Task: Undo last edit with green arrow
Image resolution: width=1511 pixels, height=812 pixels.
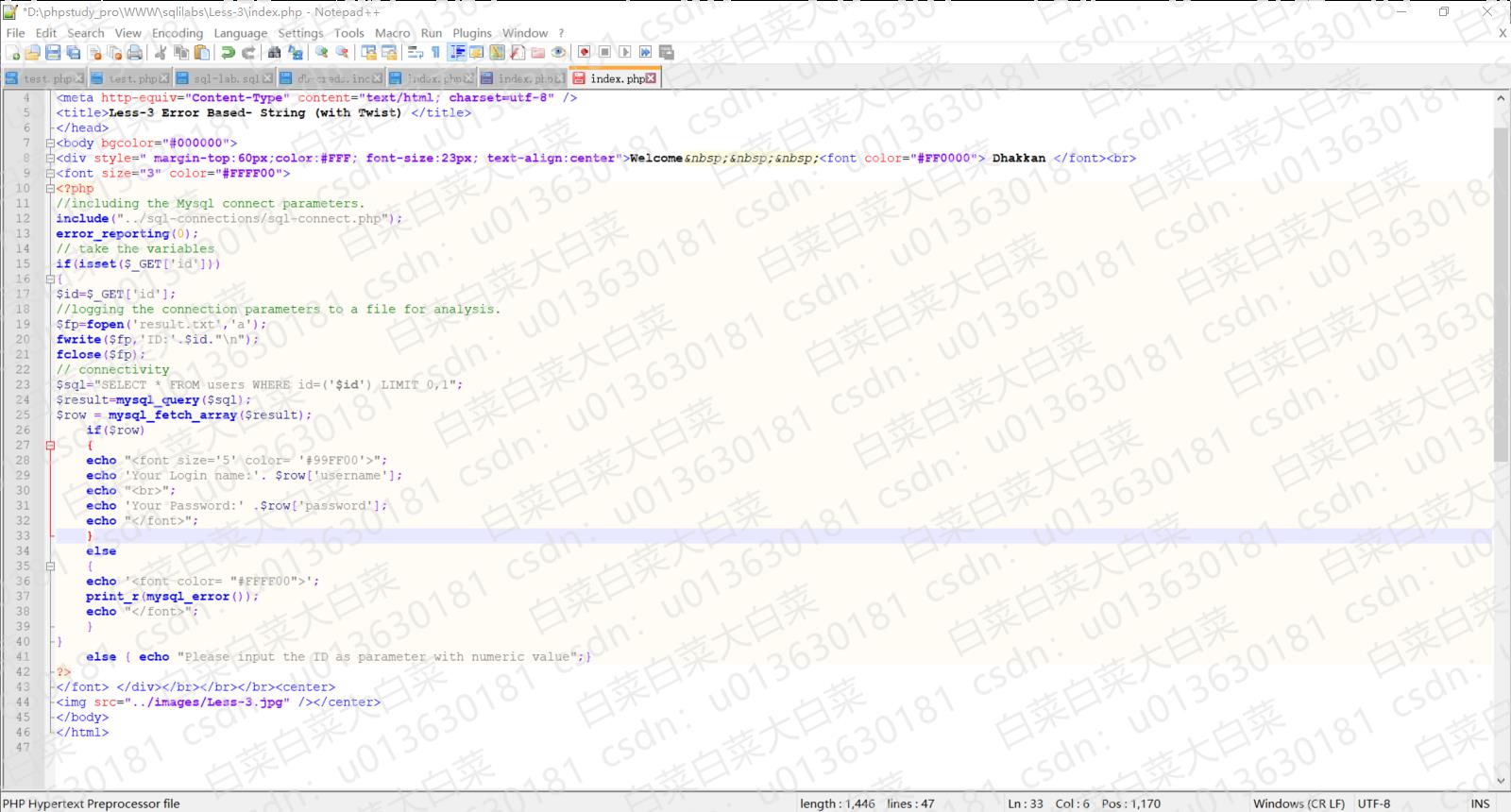Action: (x=228, y=52)
